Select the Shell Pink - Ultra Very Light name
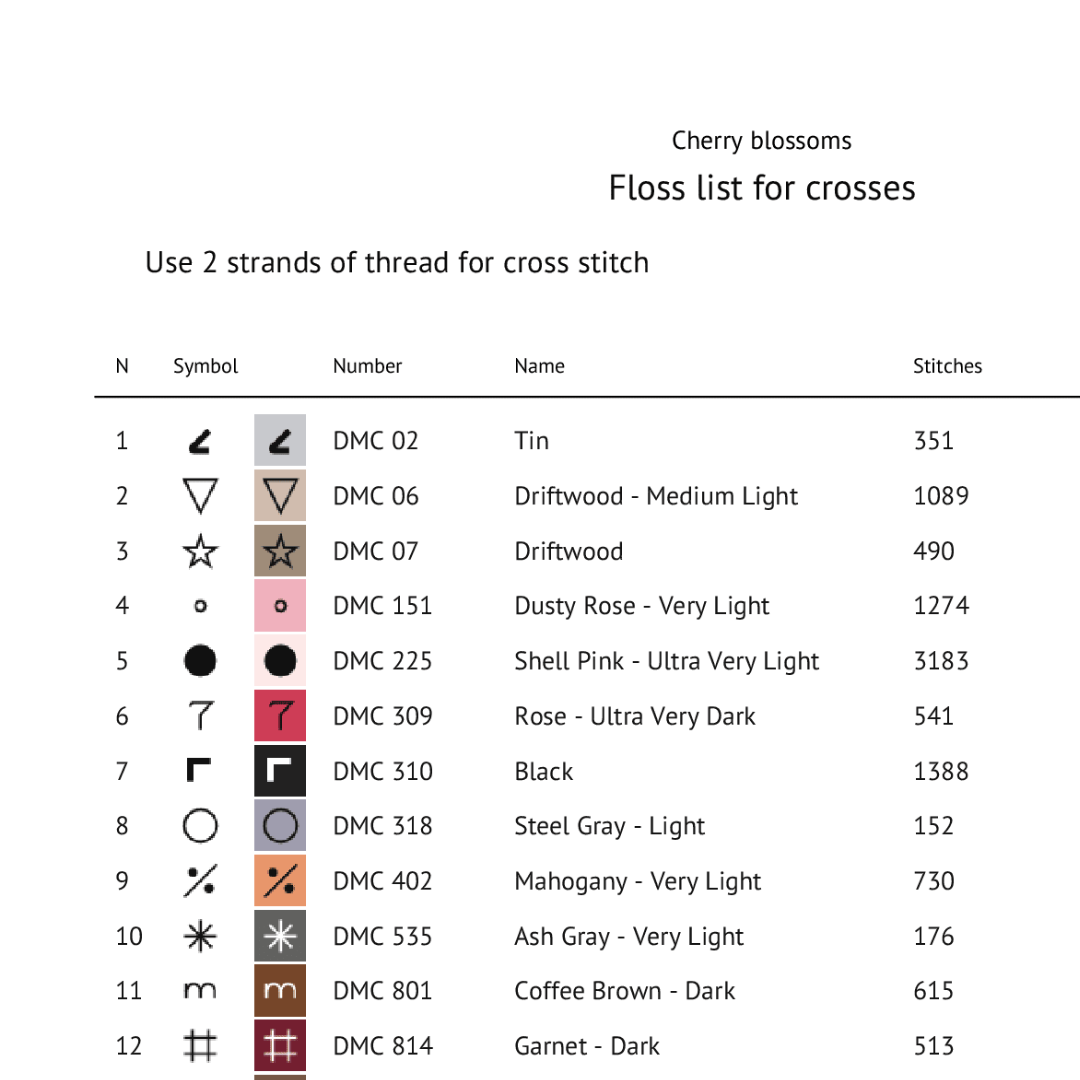The image size is (1080, 1080). 667,661
